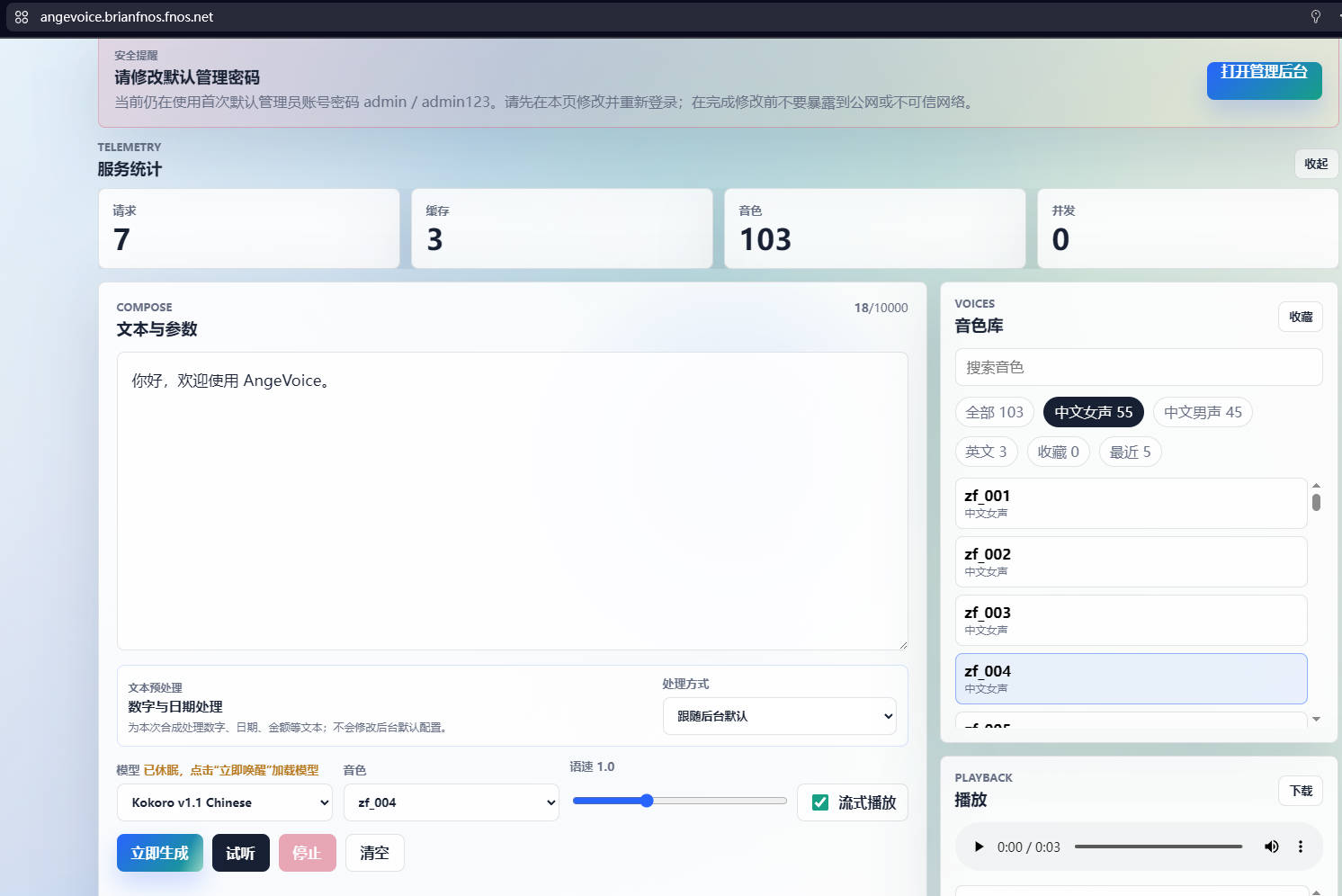Open the zf_004 voice dropdown

452,802
